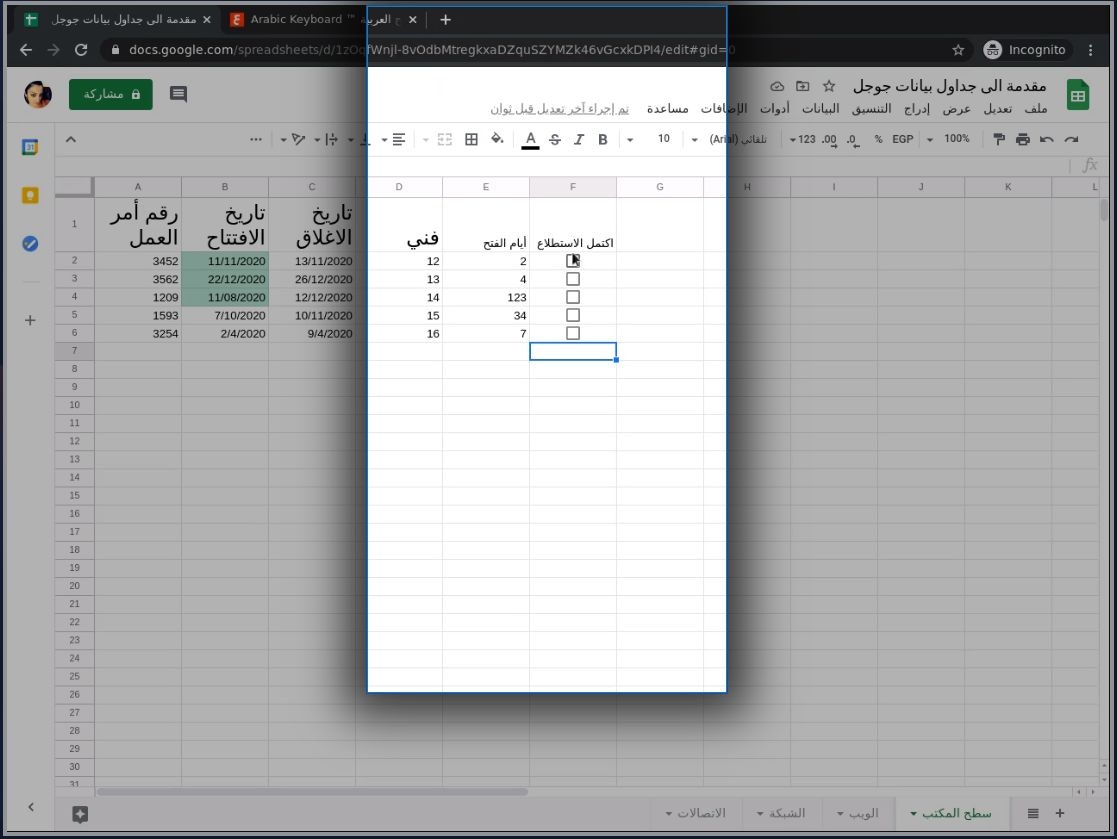Open the مساعدة (Help) menu
1117x839 pixels.
pos(667,108)
